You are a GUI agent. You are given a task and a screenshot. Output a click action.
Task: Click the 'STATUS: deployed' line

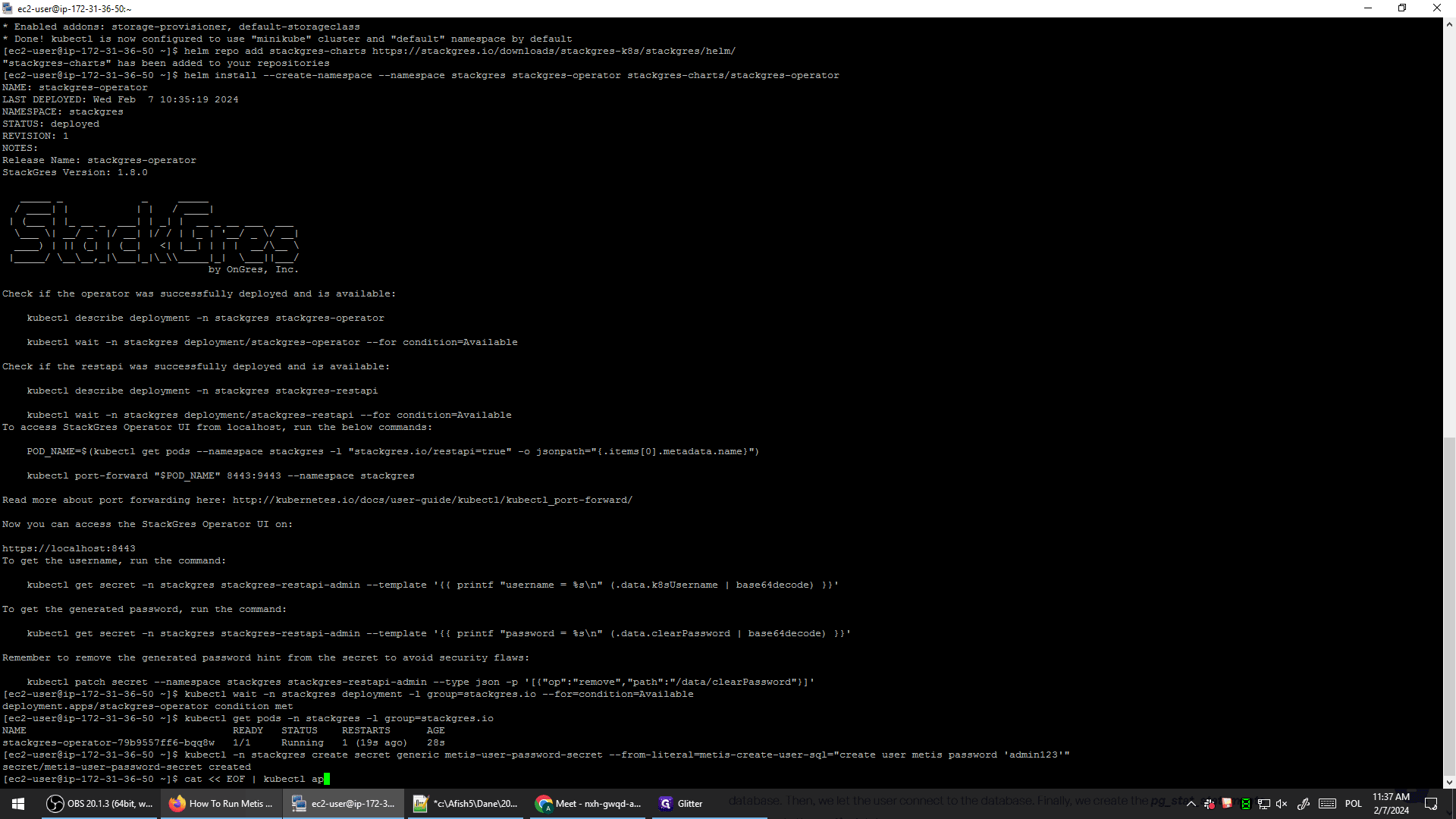[x=51, y=124]
